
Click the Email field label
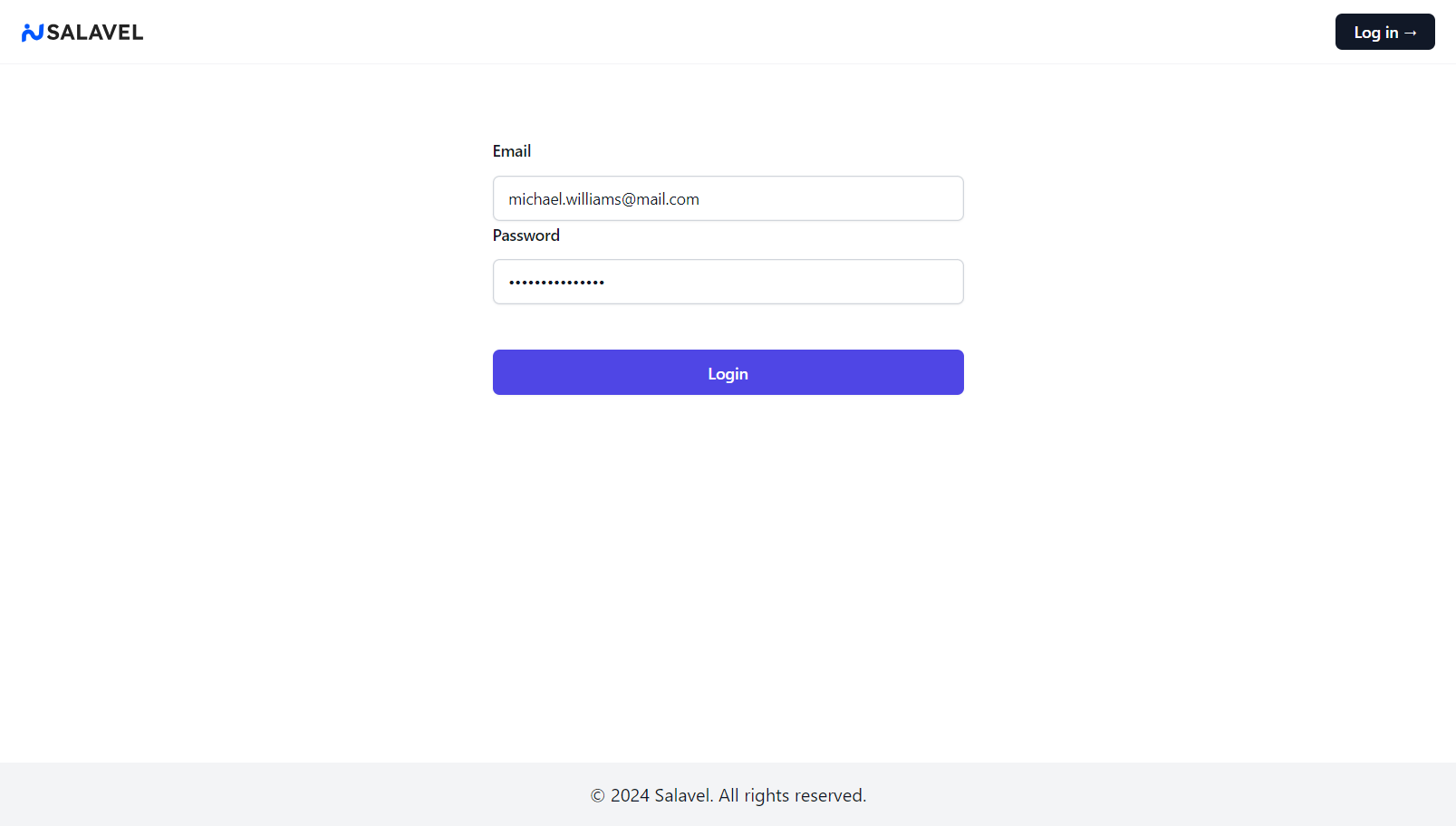coord(512,151)
